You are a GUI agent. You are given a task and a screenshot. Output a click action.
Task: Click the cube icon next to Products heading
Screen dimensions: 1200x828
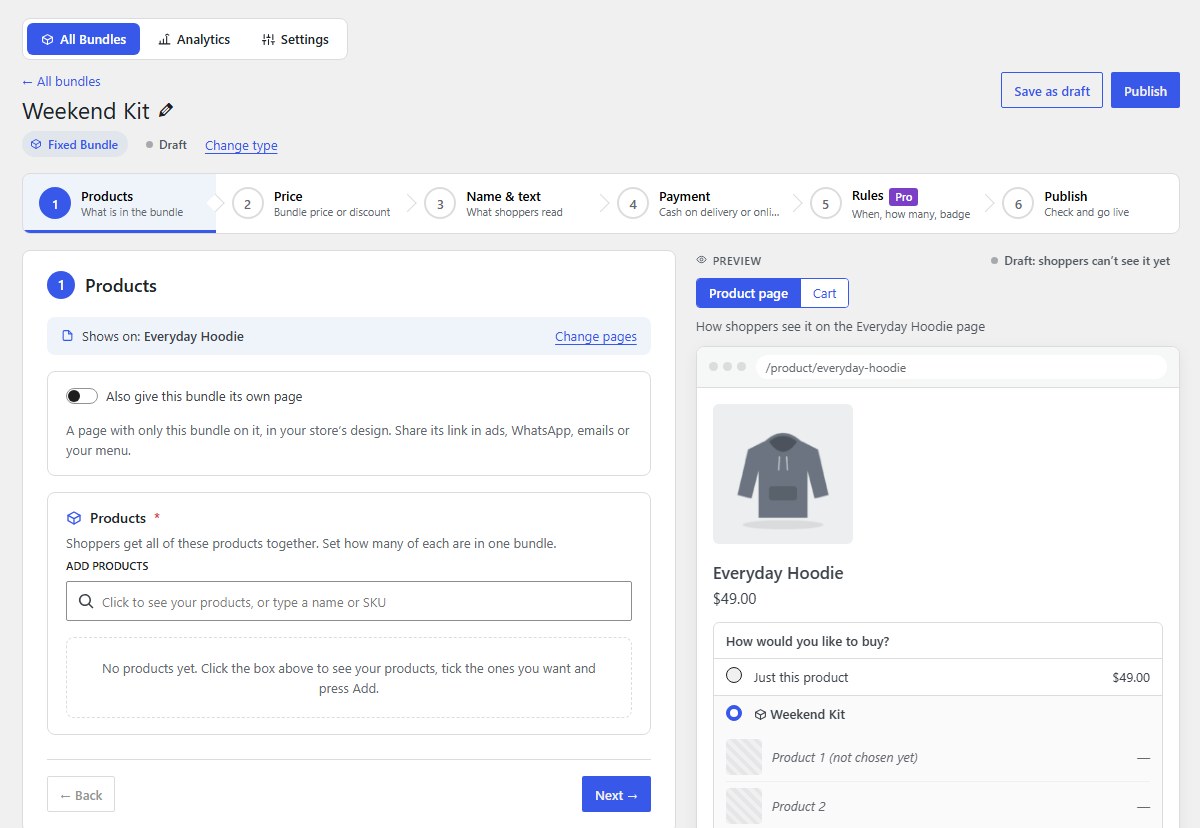(74, 518)
